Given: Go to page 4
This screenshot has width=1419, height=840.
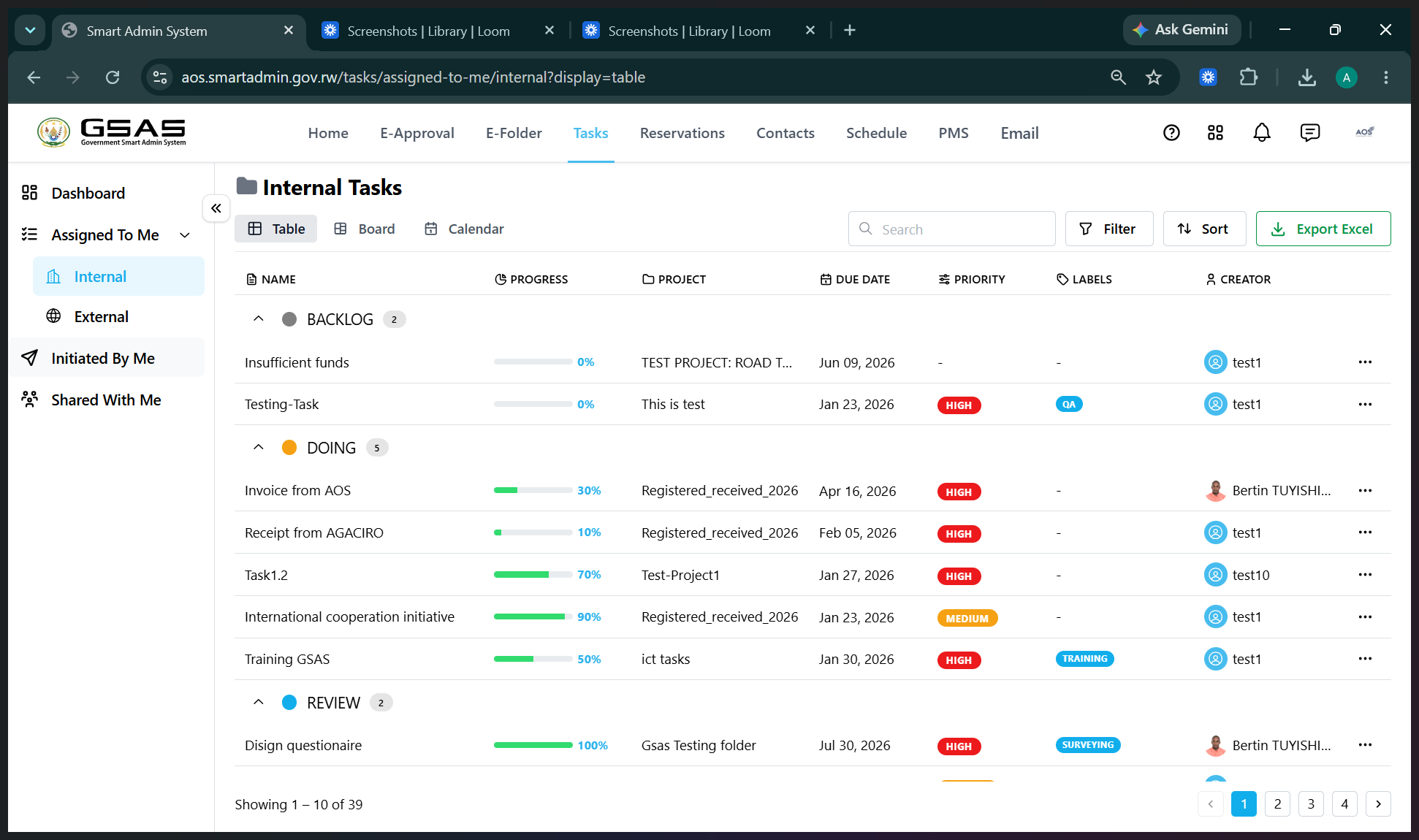Looking at the screenshot, I should coord(1344,803).
